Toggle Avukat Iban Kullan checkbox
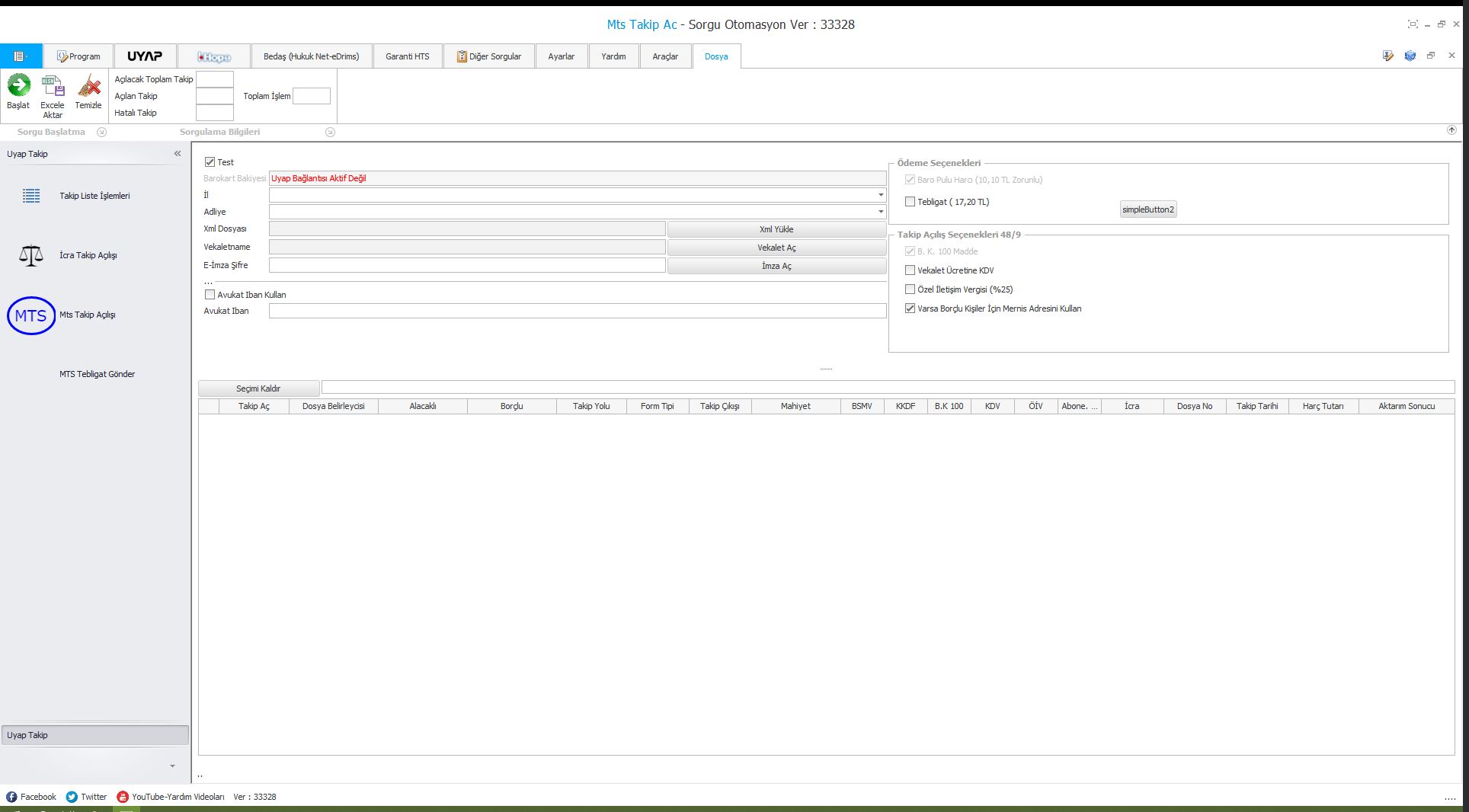This screenshot has width=1469, height=812. pos(210,295)
